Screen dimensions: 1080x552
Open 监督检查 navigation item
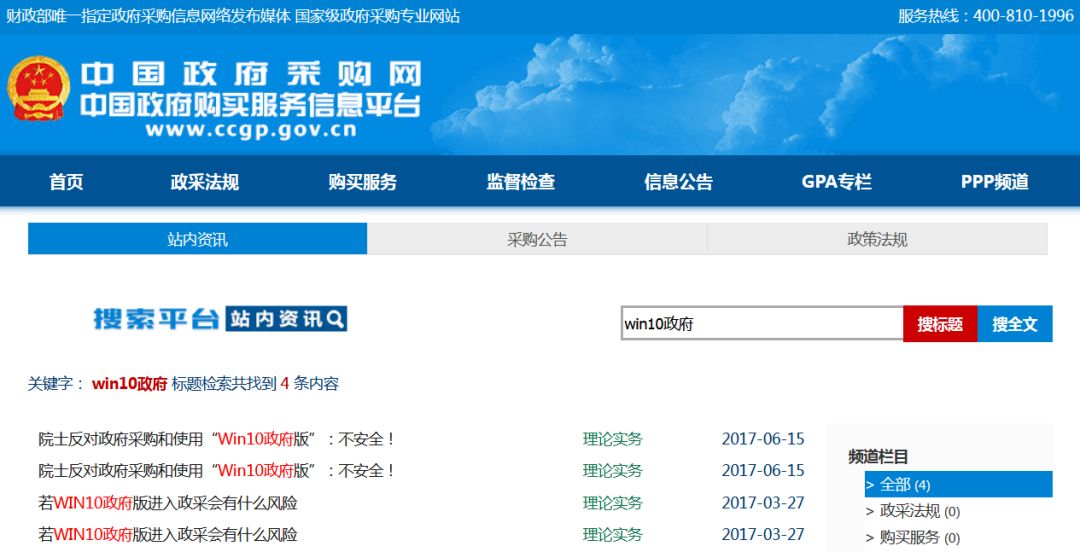coord(521,182)
